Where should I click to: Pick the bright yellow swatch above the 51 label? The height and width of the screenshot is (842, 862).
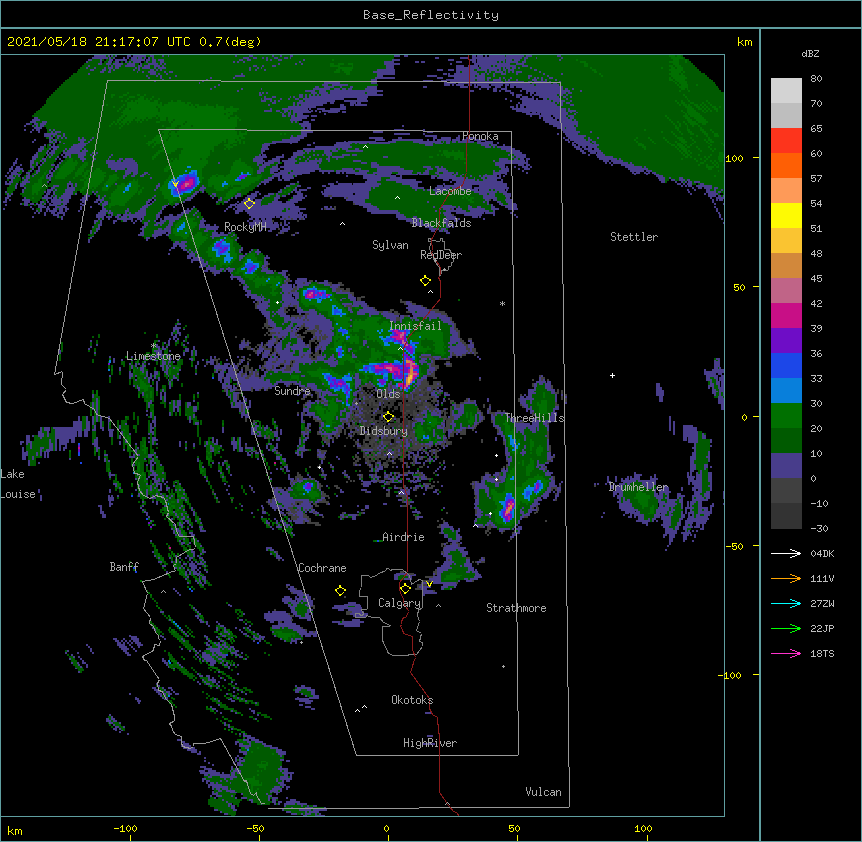point(786,215)
